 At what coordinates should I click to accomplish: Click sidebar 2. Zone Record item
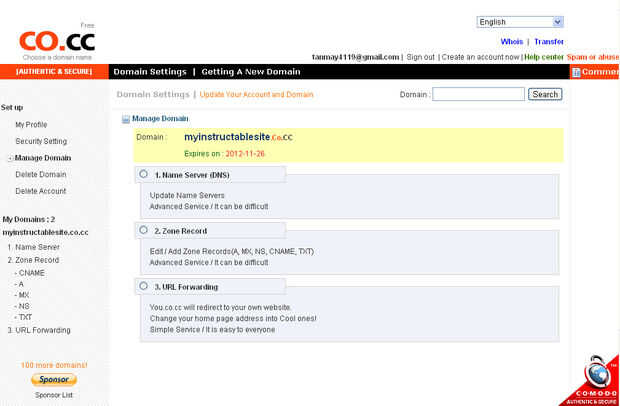click(33, 260)
